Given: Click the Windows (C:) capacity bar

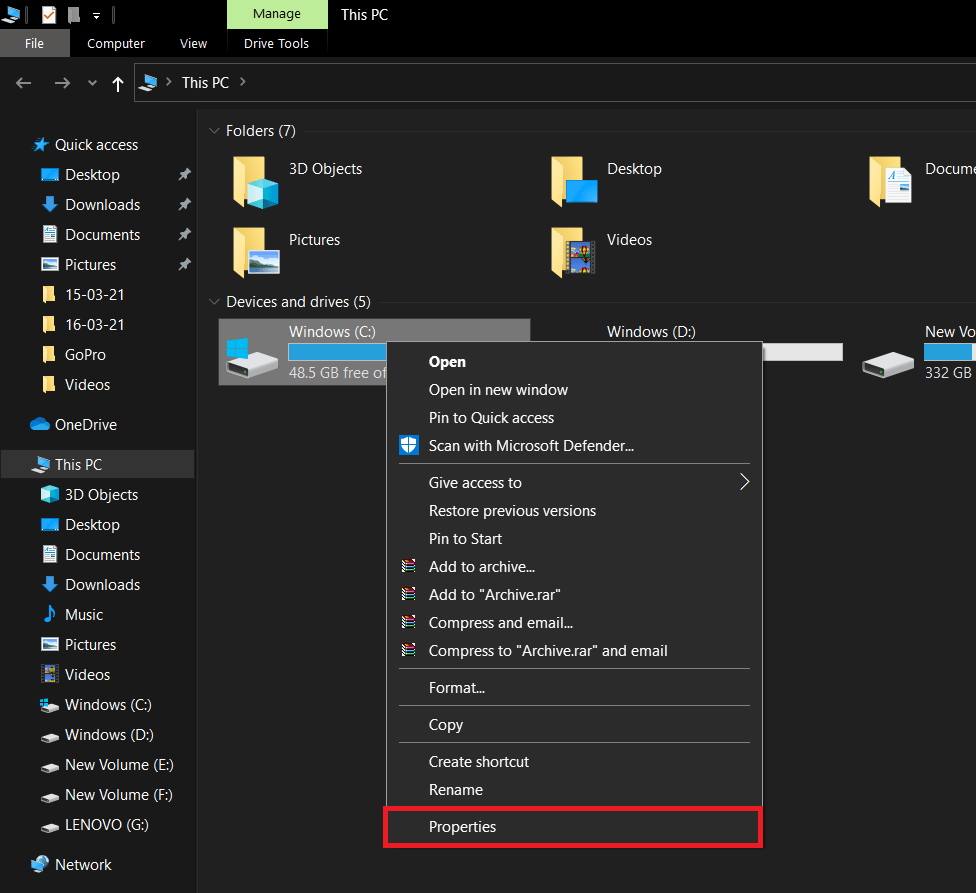Looking at the screenshot, I should pos(337,352).
